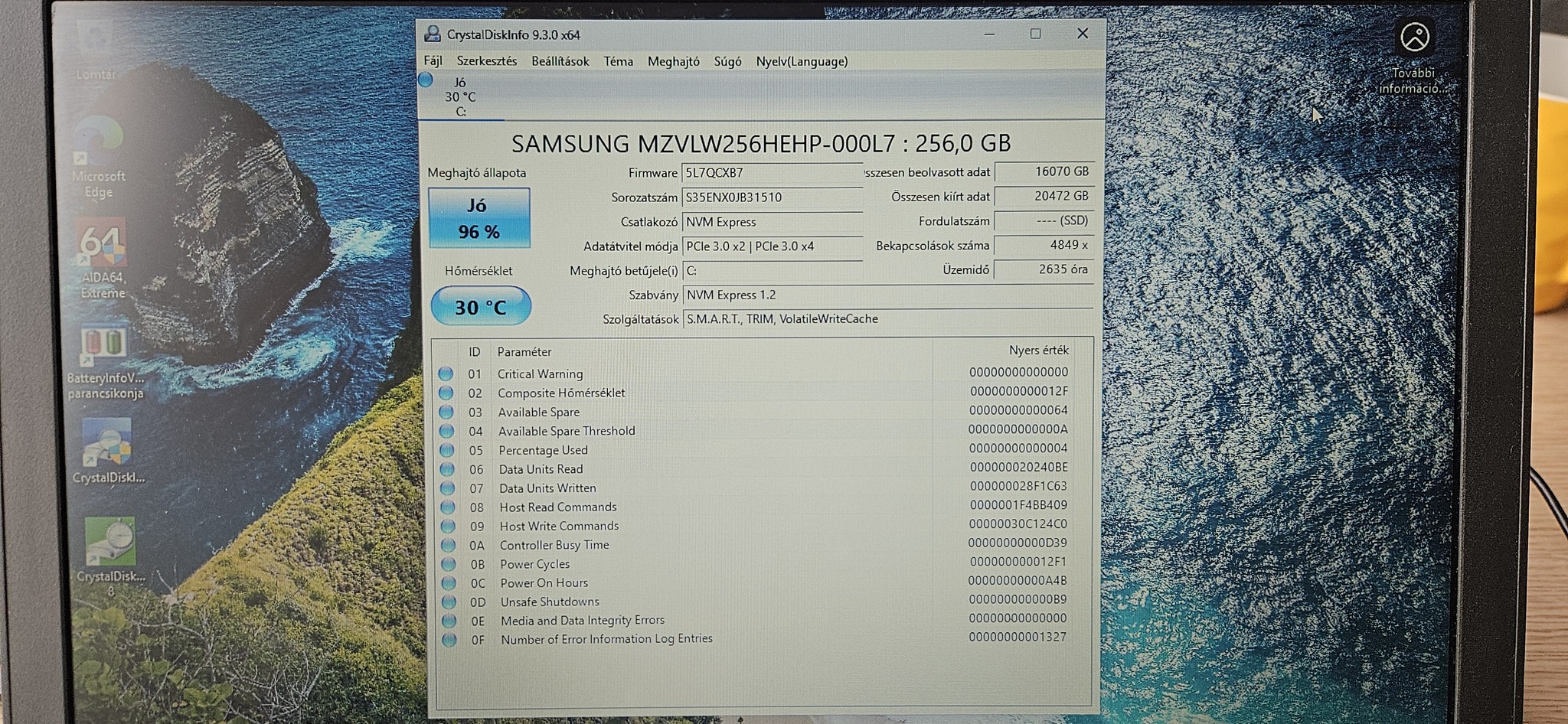Click the Adatátvitel módja field PCIe 3.0 x2
This screenshot has width=1568, height=724.
tap(772, 246)
